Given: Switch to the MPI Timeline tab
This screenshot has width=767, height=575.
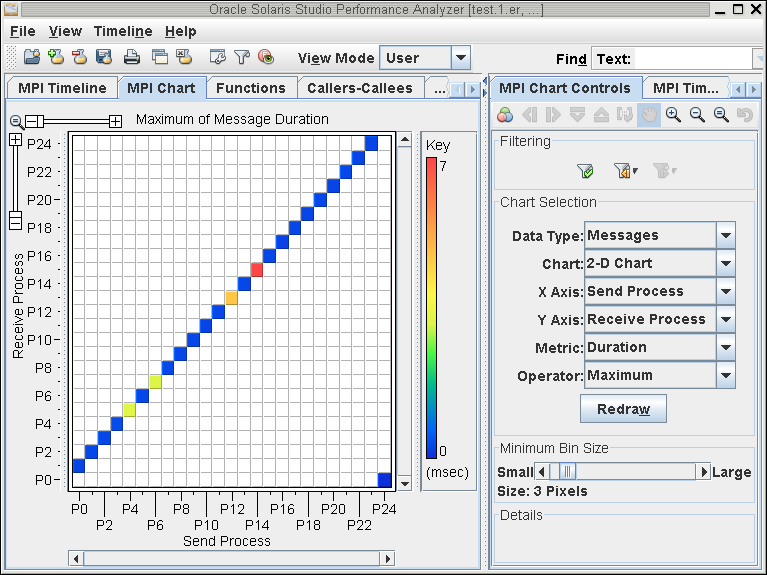Looking at the screenshot, I should click(x=62, y=89).
